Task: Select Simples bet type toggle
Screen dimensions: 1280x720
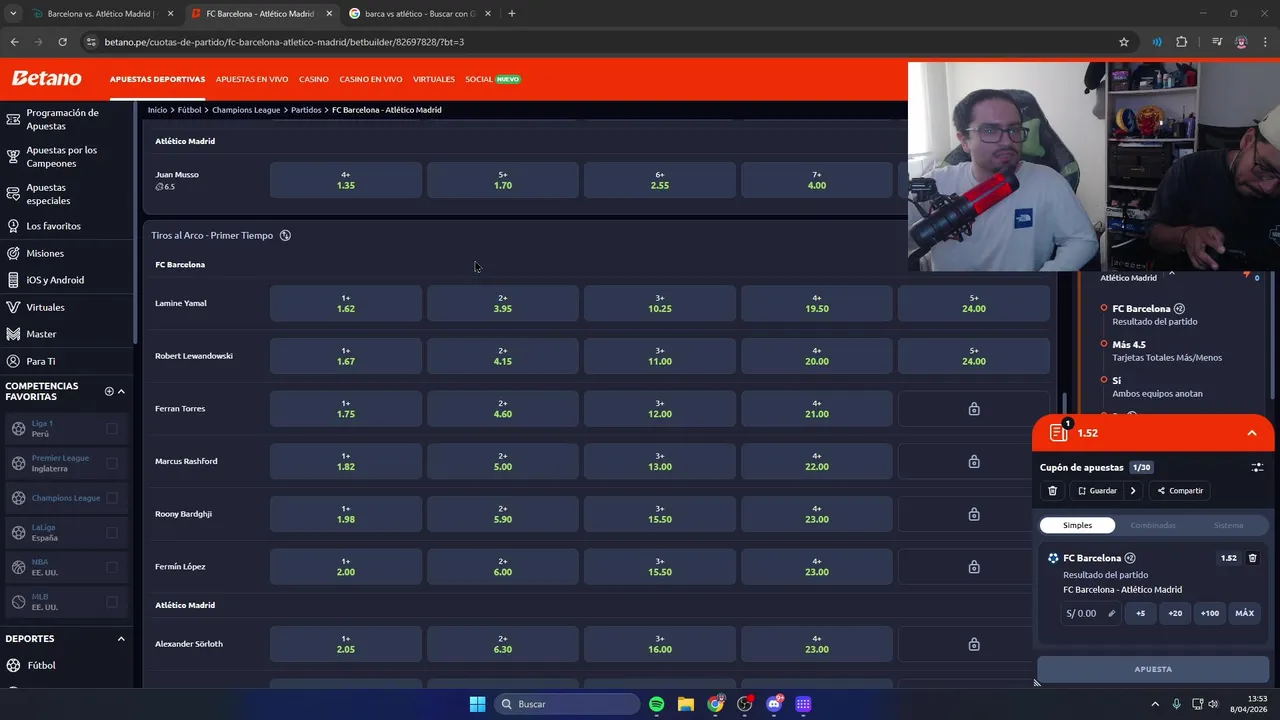Action: tap(1077, 525)
